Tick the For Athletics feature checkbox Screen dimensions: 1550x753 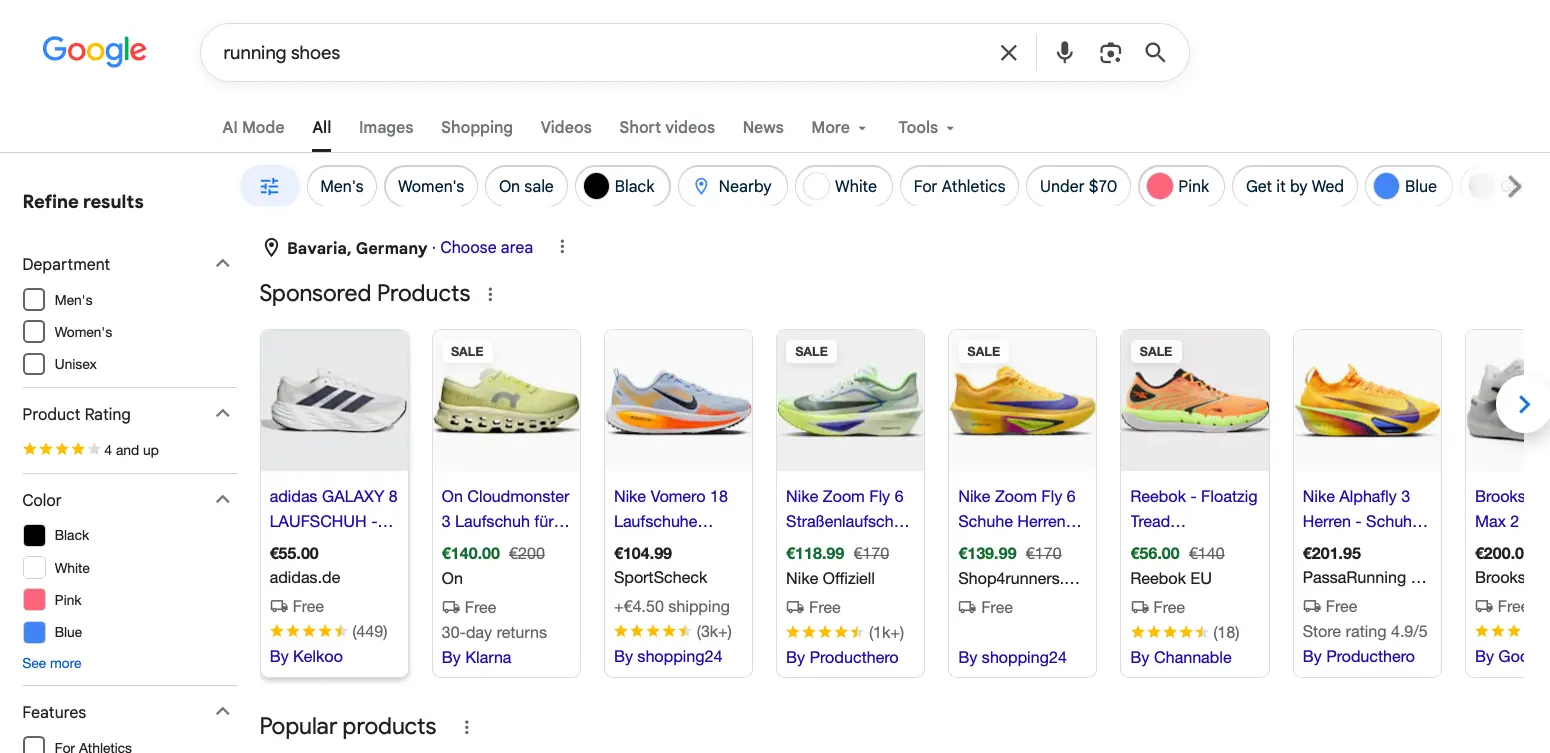coord(34,745)
